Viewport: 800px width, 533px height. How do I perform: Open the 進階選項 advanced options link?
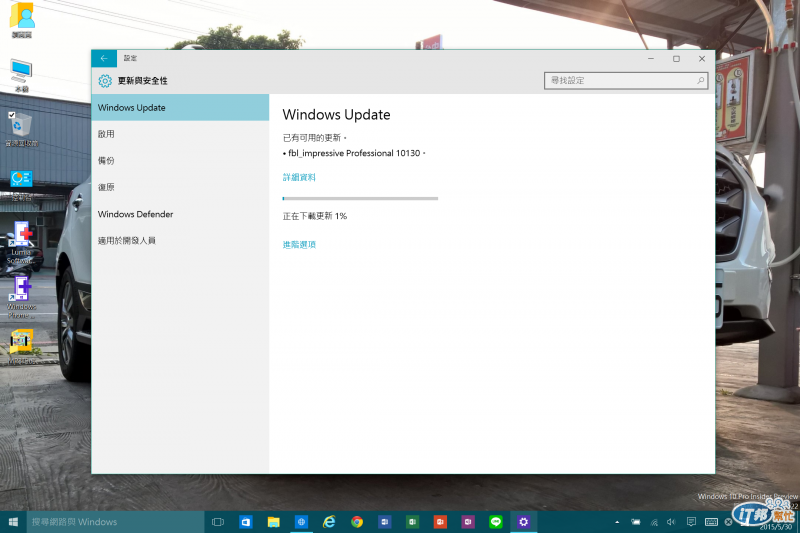299,245
